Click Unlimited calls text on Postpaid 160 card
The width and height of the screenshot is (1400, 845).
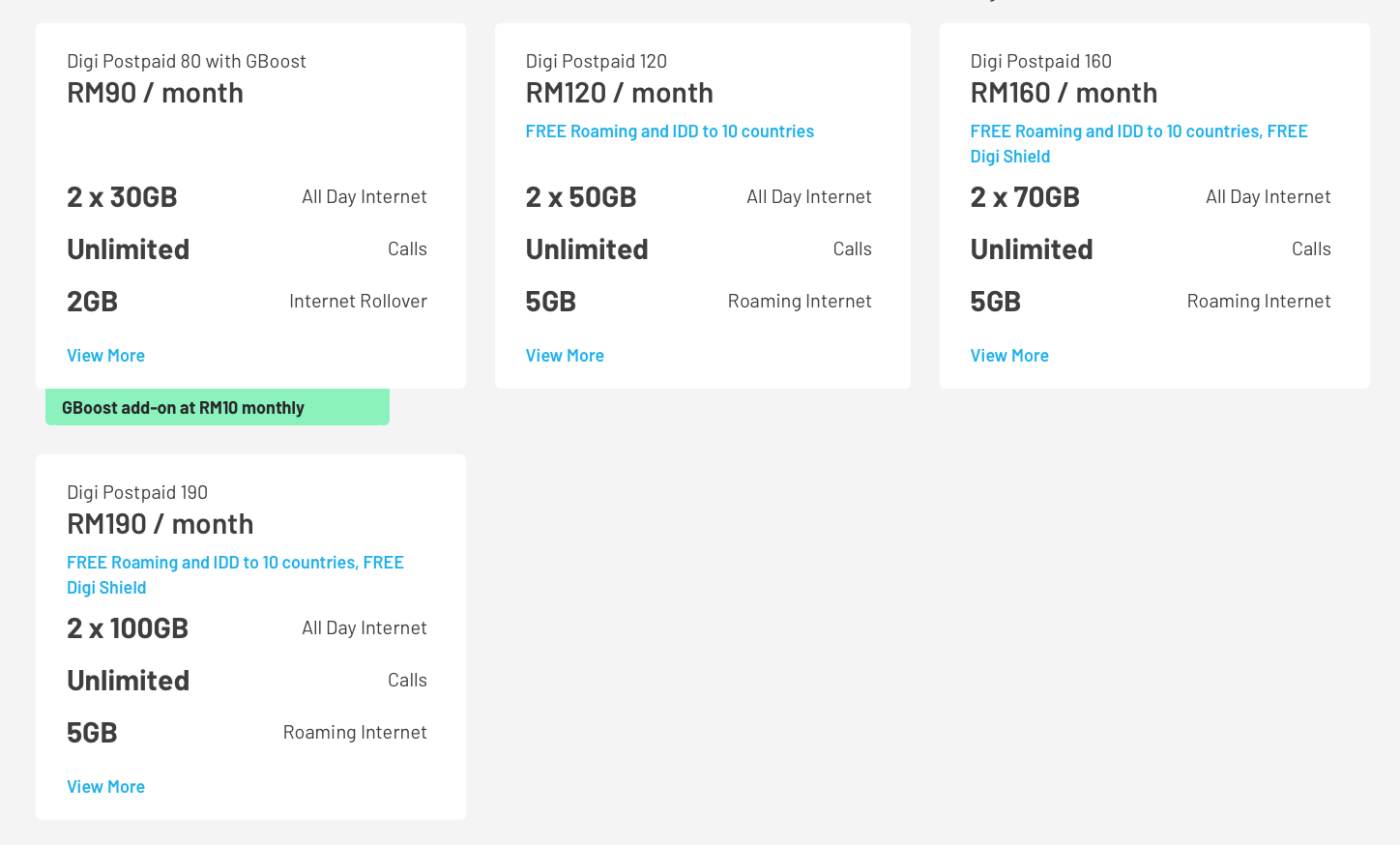1032,249
